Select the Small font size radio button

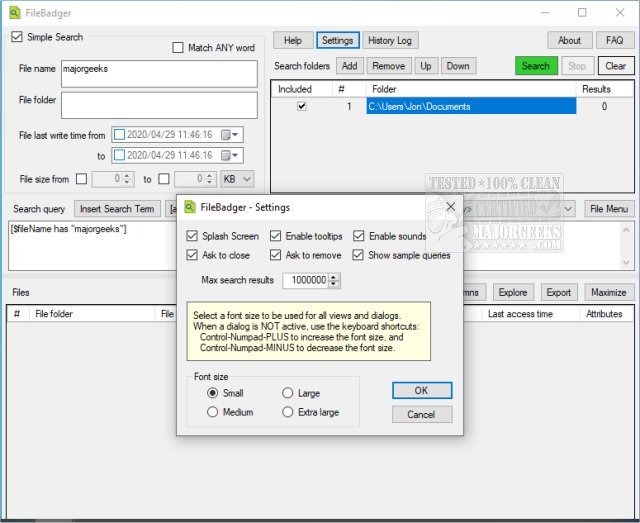pos(212,393)
